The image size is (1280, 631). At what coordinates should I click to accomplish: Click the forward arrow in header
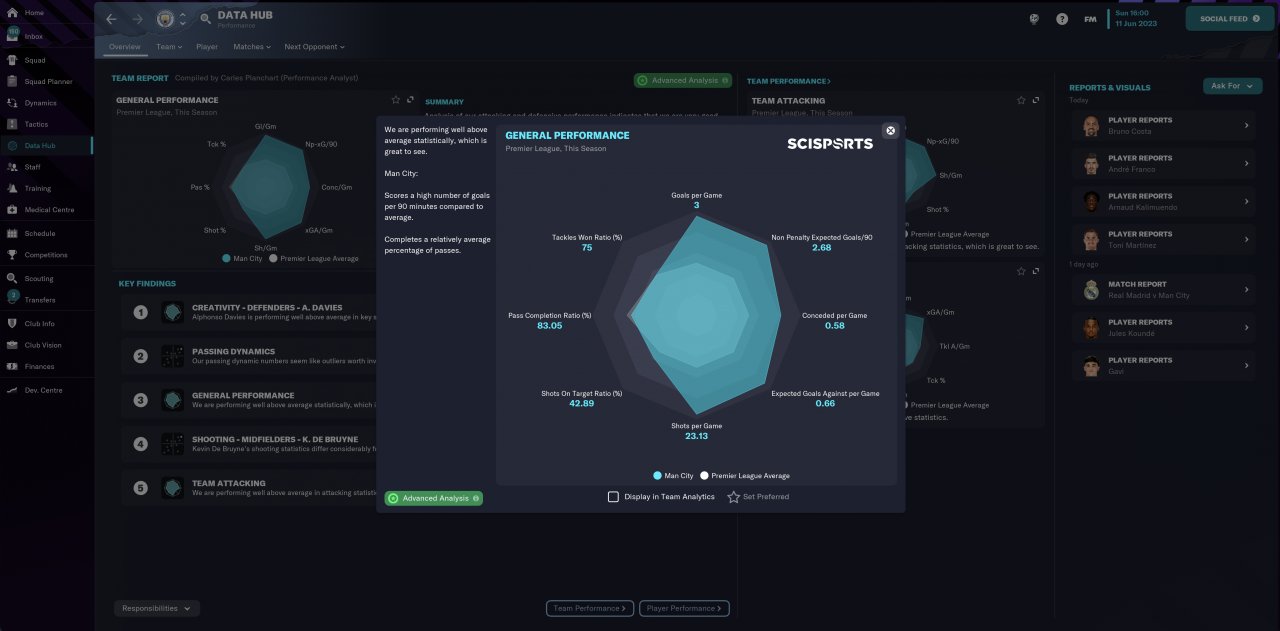138,19
